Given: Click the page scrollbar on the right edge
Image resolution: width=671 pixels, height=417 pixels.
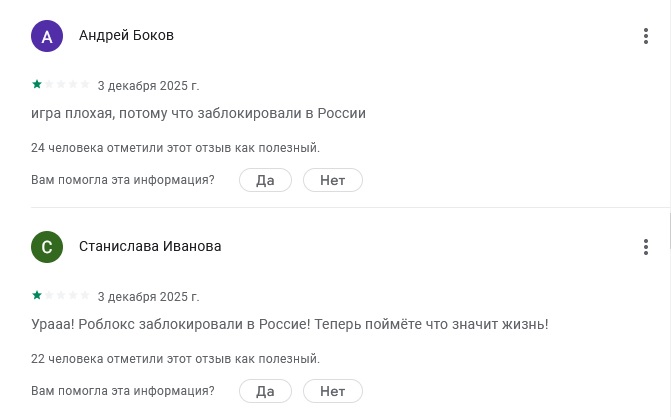Looking at the screenshot, I should pyautogui.click(x=668, y=230).
